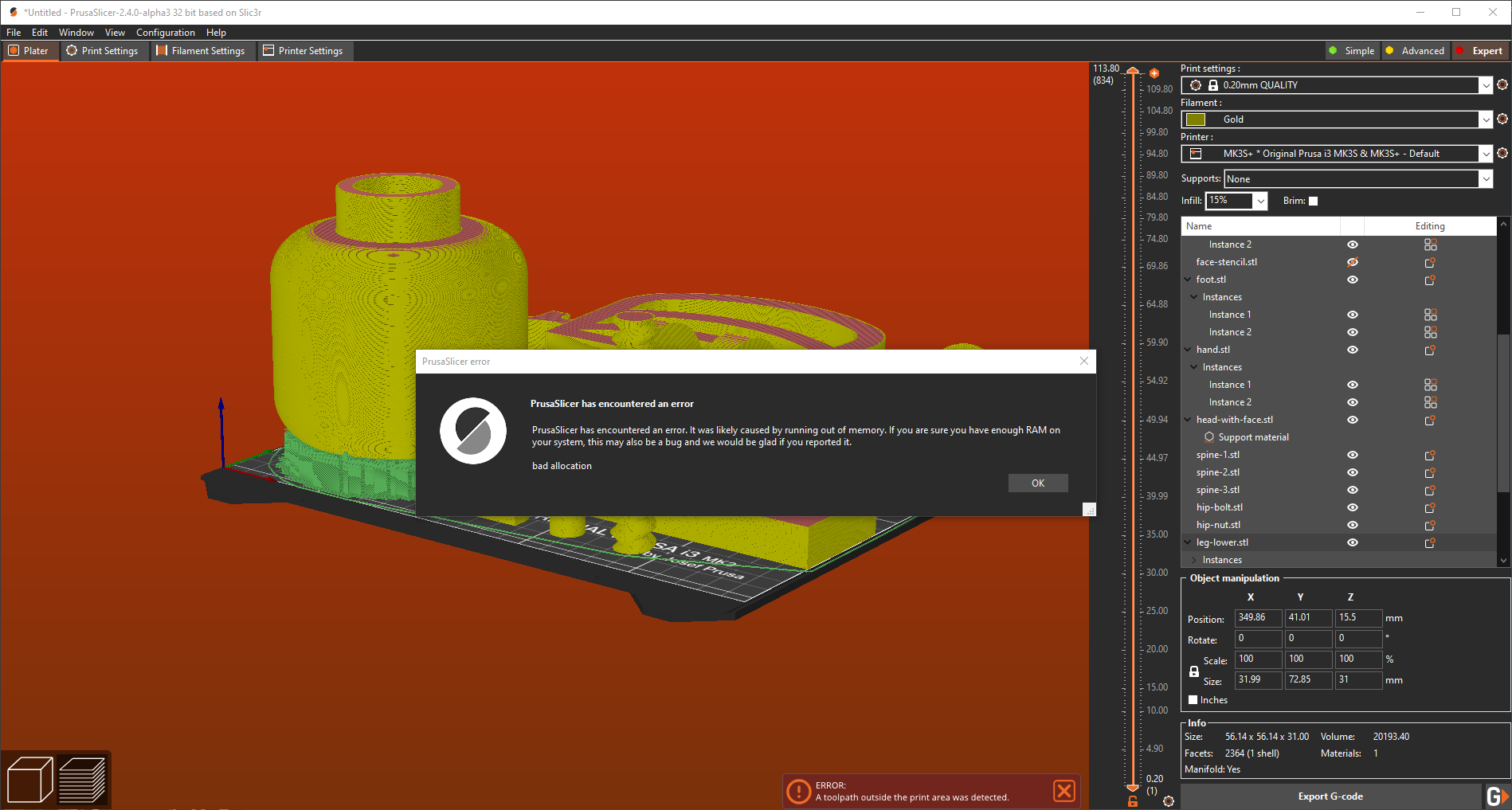This screenshot has width=1512, height=810.
Task: Show the hidden face-stencil.stl object
Action: pos(1352,261)
